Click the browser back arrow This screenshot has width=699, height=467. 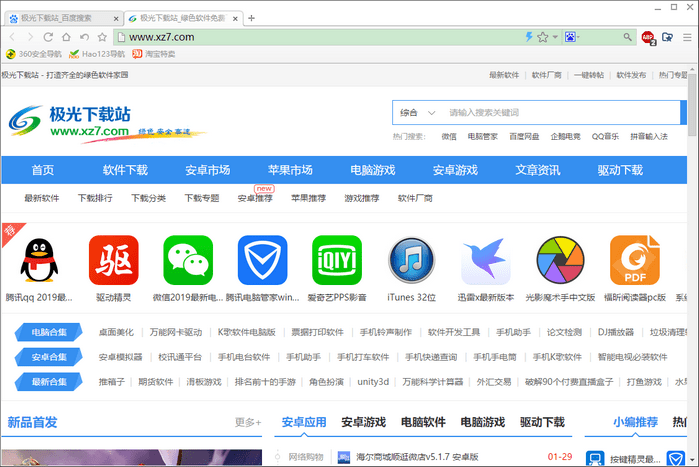pyautogui.click(x=12, y=37)
